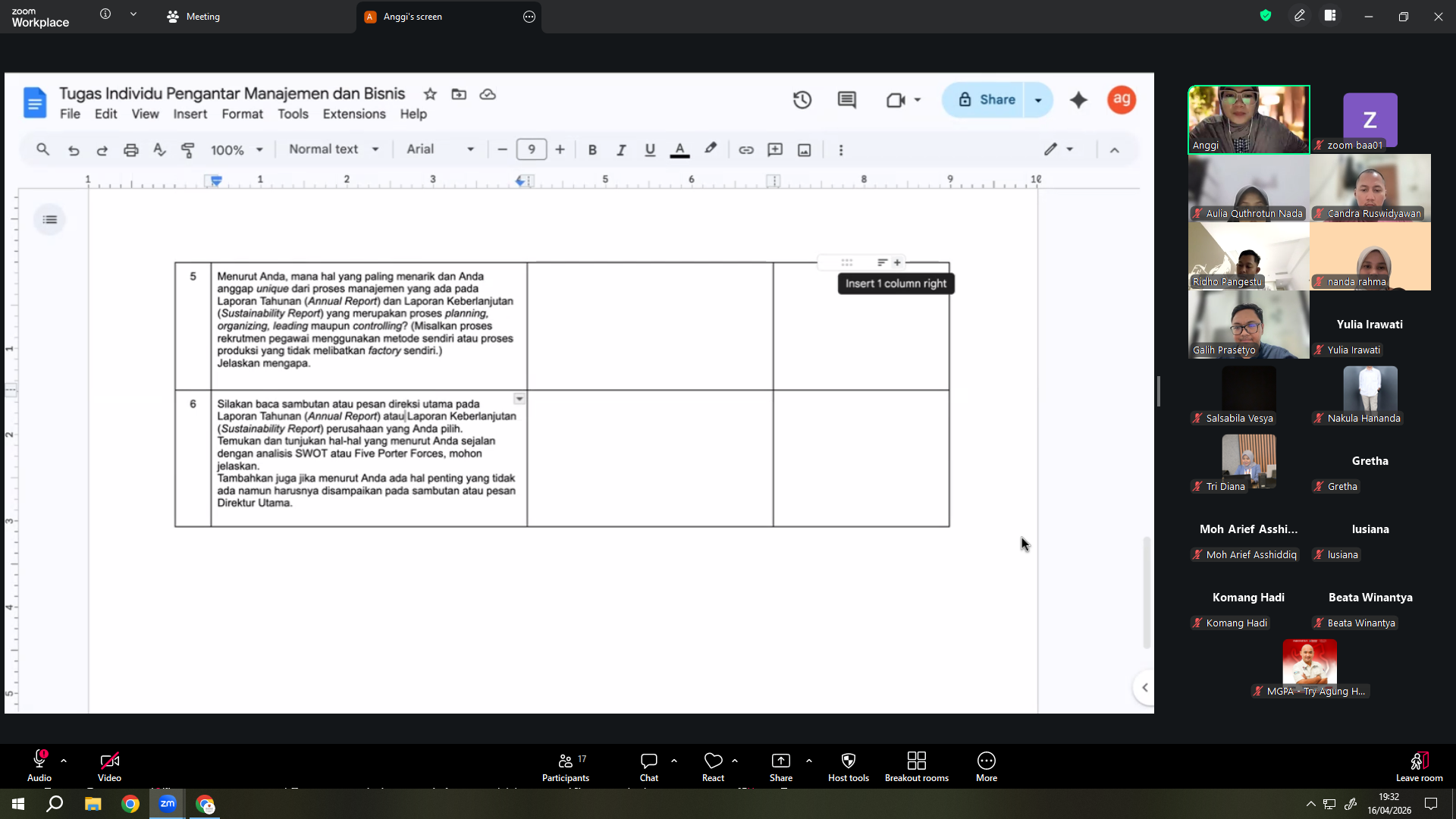Open the comments panel icon
The width and height of the screenshot is (1456, 819).
[x=846, y=100]
